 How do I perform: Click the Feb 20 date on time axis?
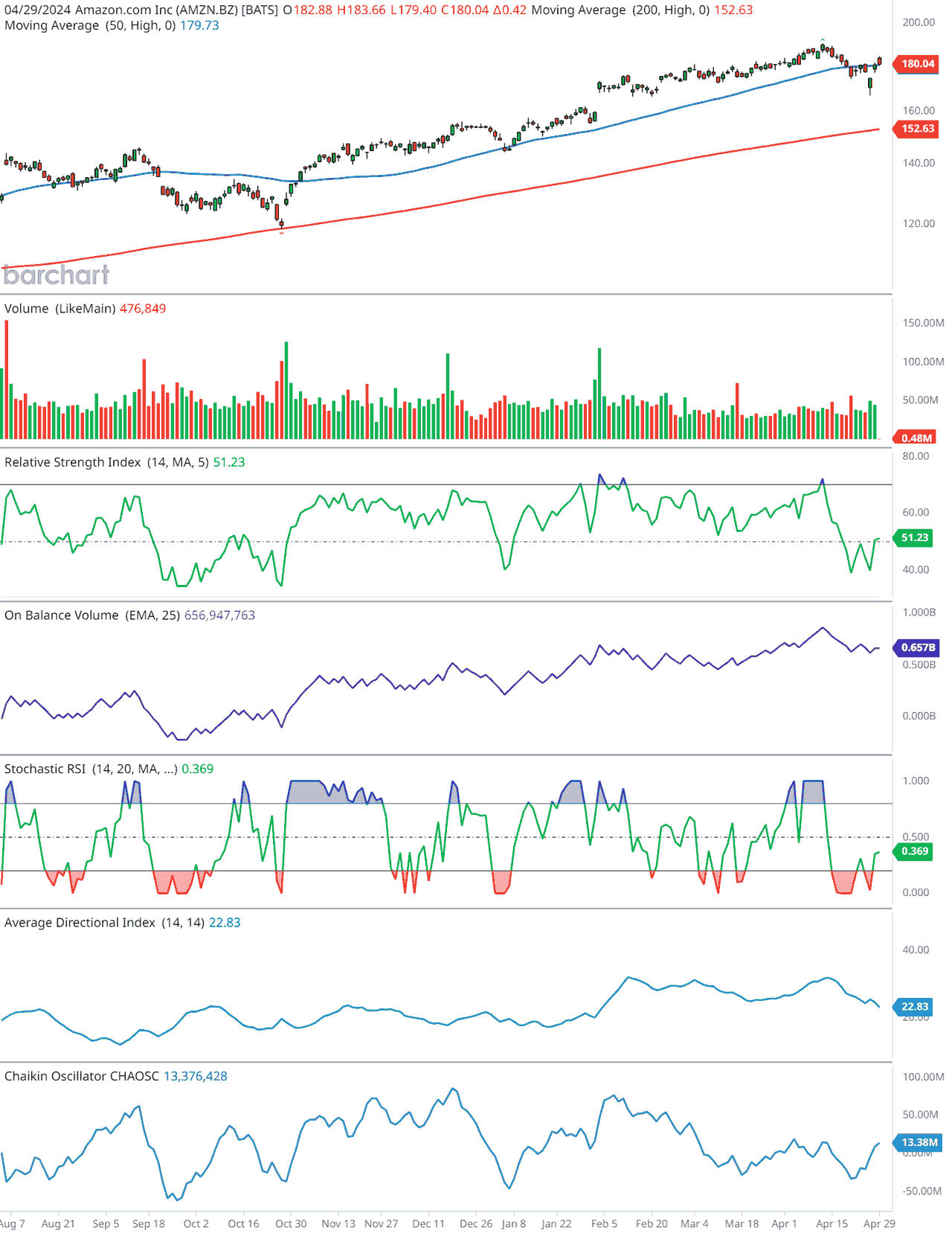click(x=652, y=1223)
